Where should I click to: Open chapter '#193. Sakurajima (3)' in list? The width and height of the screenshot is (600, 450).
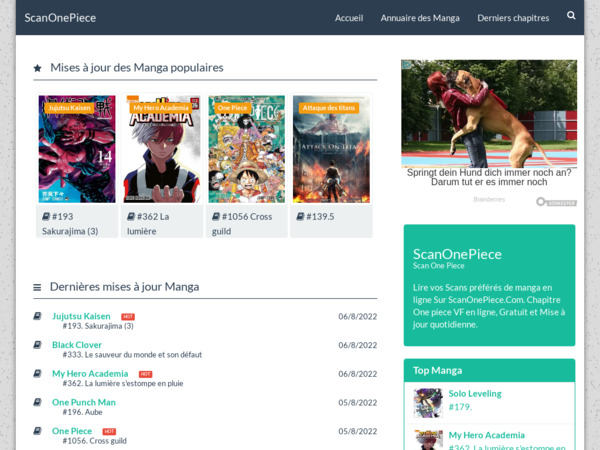[98, 326]
